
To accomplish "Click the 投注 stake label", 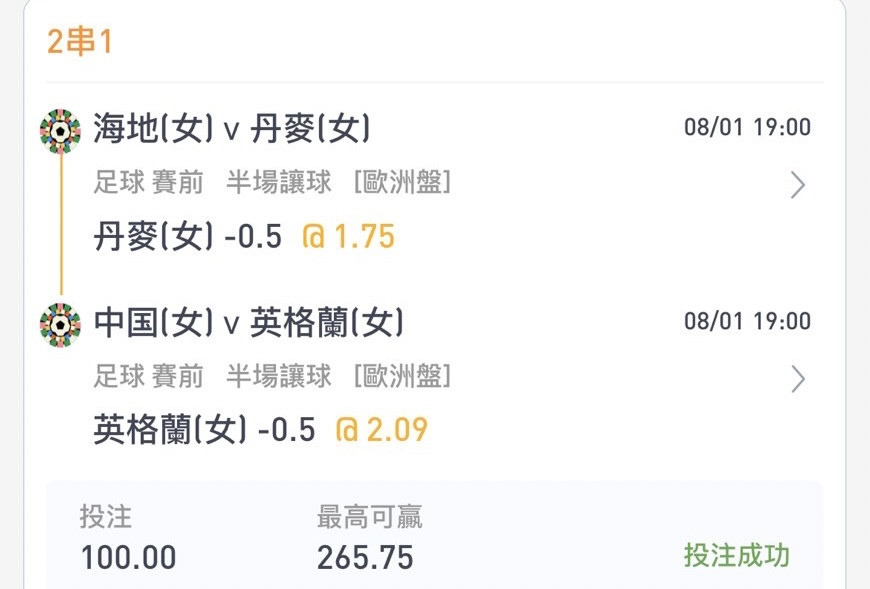I will click(x=106, y=517).
